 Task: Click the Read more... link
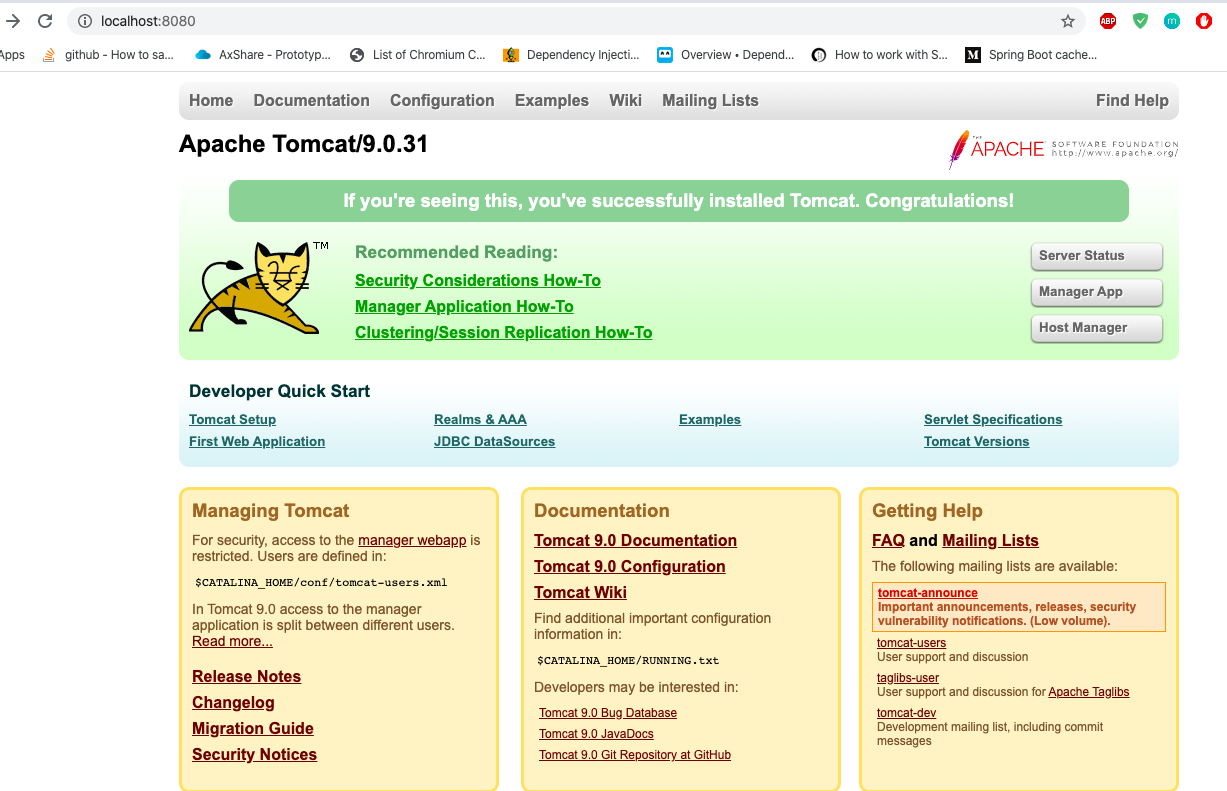click(232, 641)
